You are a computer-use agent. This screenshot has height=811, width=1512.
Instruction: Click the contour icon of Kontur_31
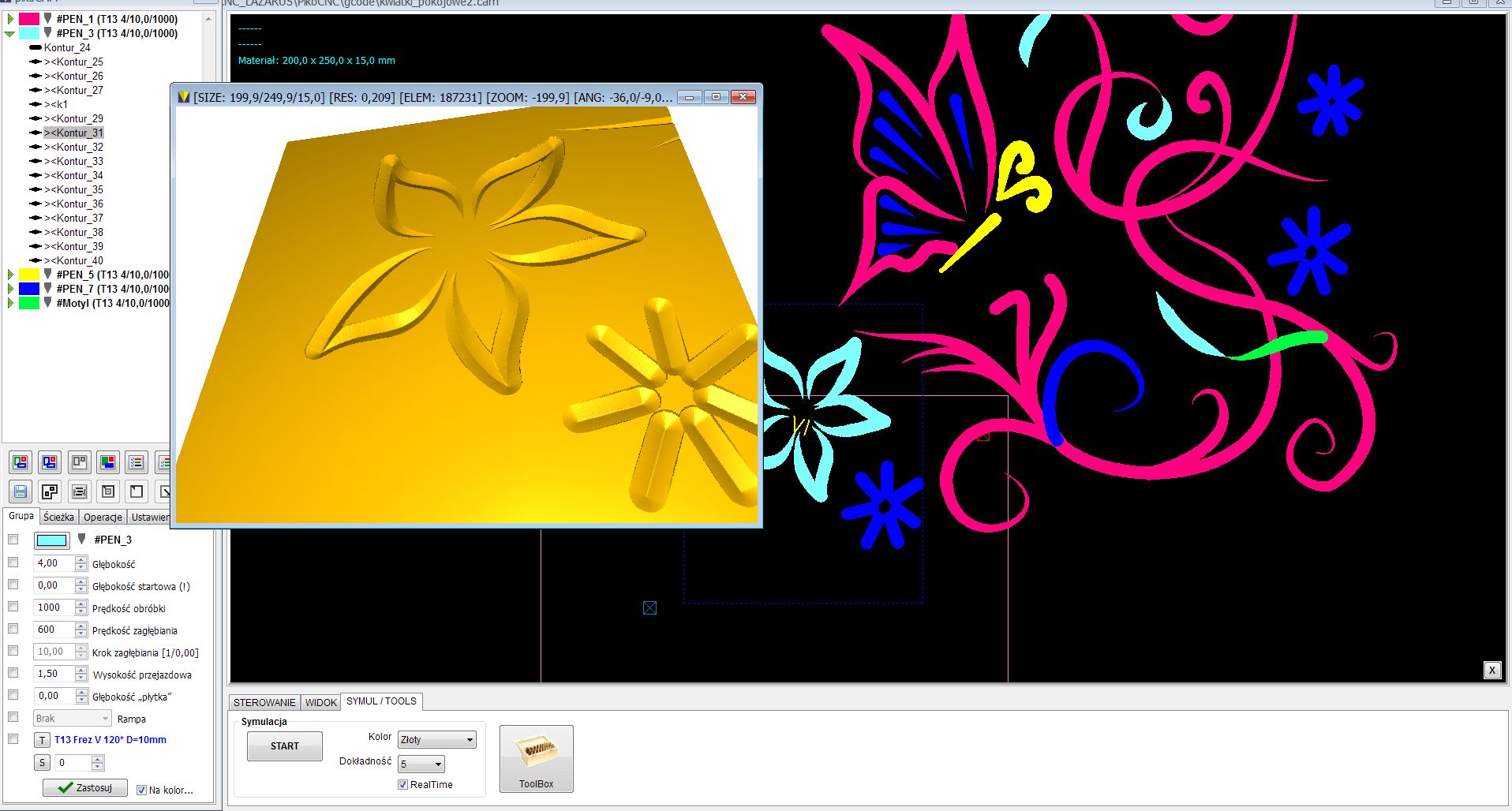[35, 133]
